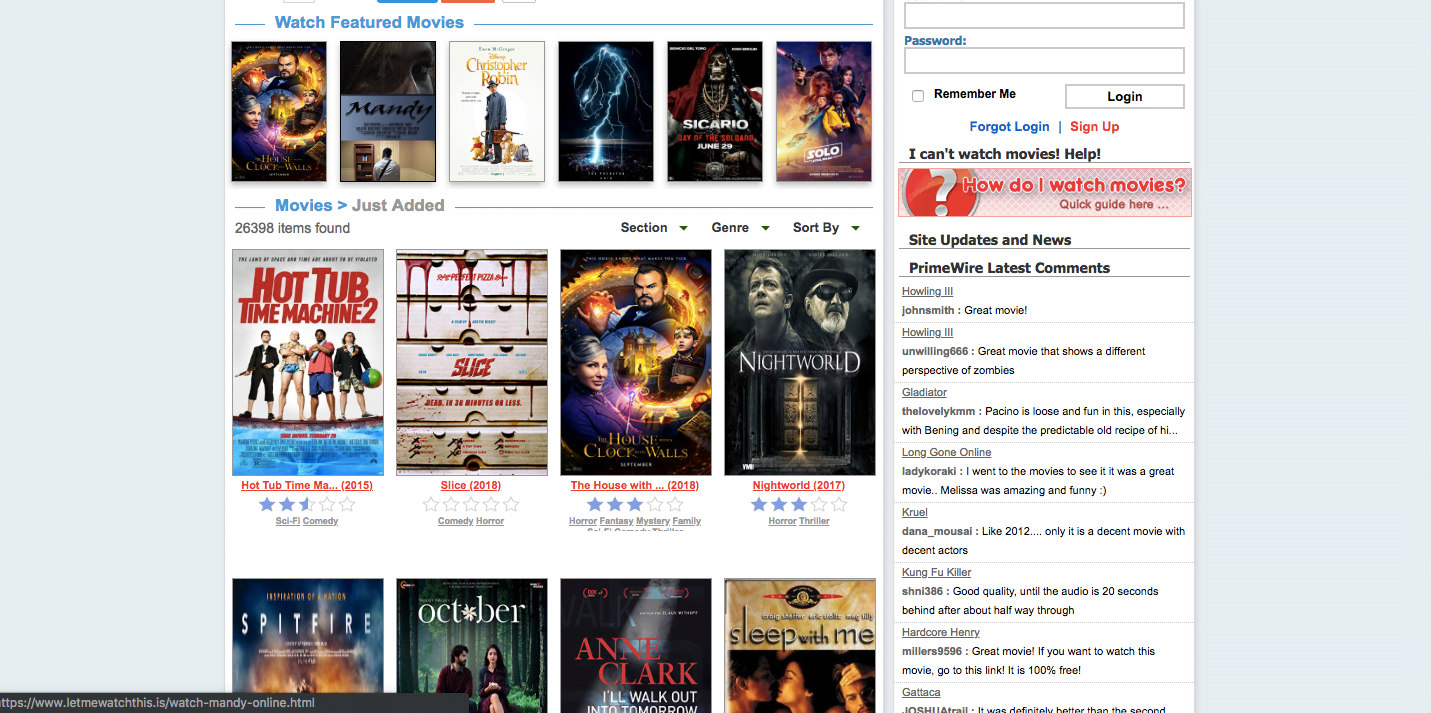Open Christopher Robin featured movie poster
Screen dimensions: 1431x713
point(497,111)
